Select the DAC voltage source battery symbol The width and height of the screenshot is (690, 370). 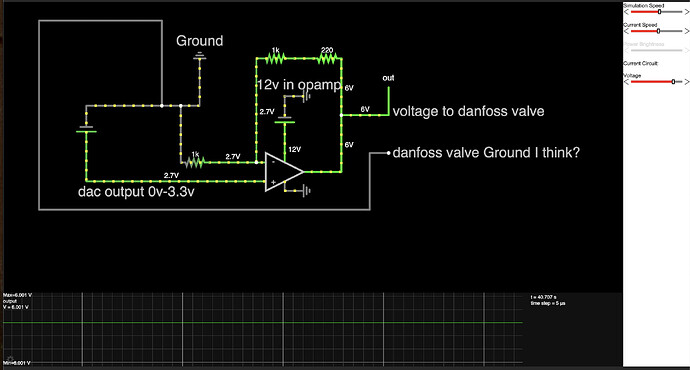[x=86, y=129]
